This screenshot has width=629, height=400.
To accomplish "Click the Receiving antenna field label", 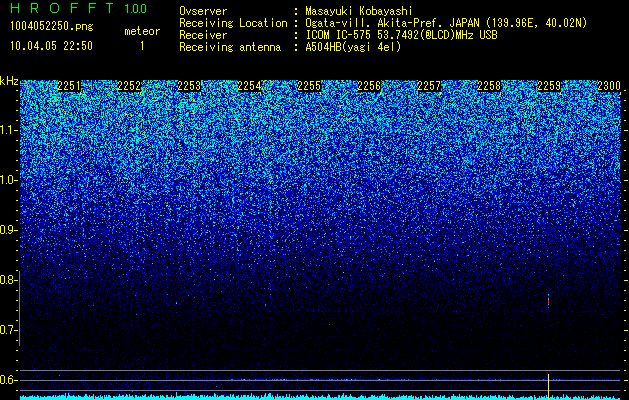I will (230, 47).
